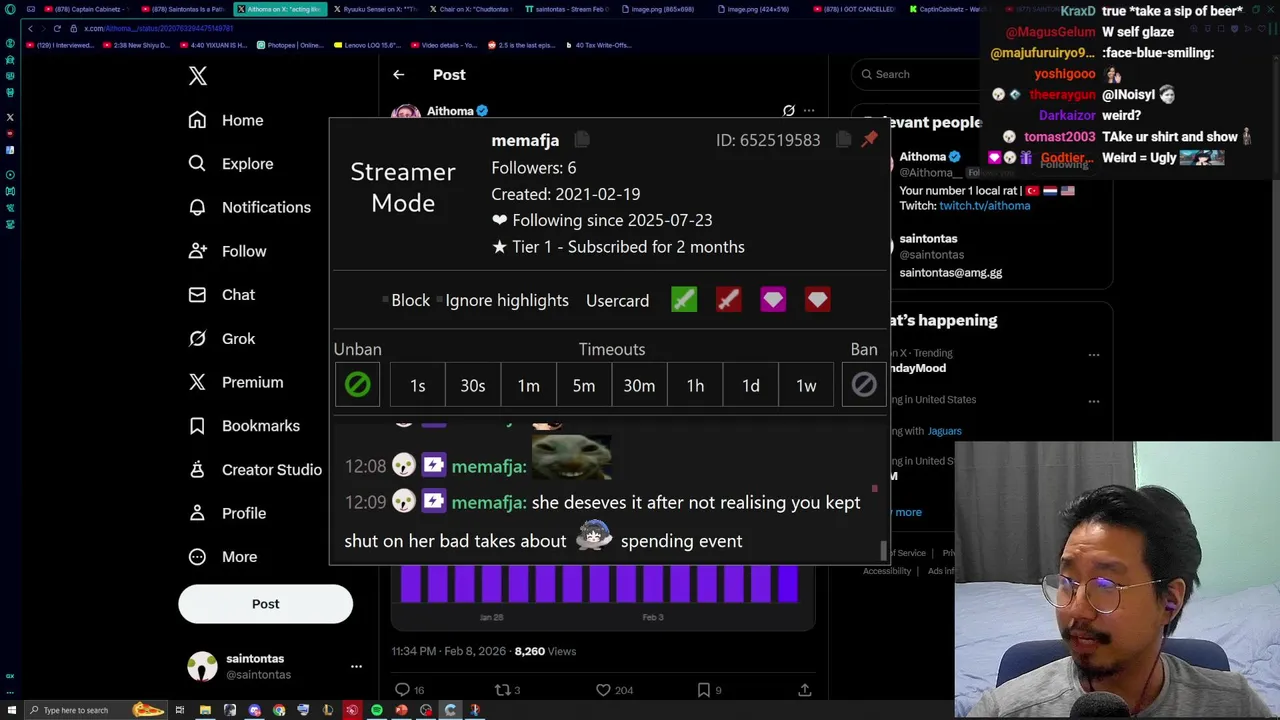Click the Grok icon on Aithoma's post
This screenshot has width=1280, height=720.
coord(789,111)
